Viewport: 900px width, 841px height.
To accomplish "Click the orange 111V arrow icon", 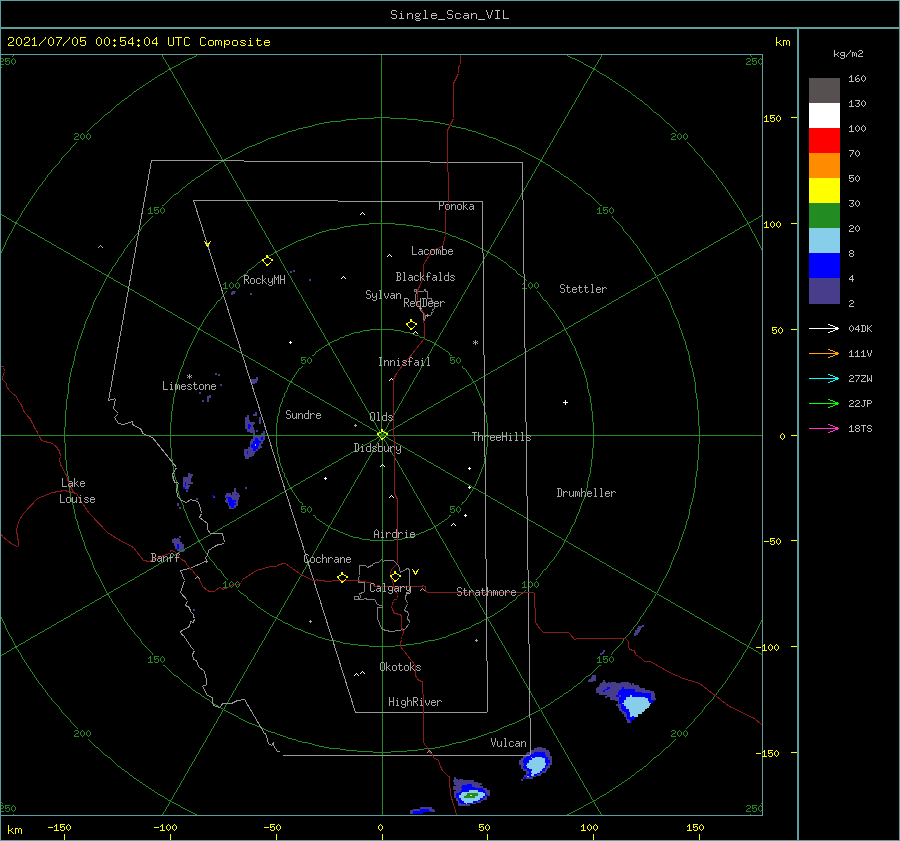I will coord(824,354).
